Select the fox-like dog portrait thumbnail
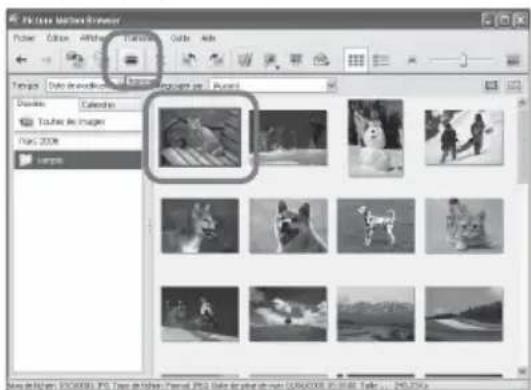This screenshot has height=390, width=531. (200, 226)
